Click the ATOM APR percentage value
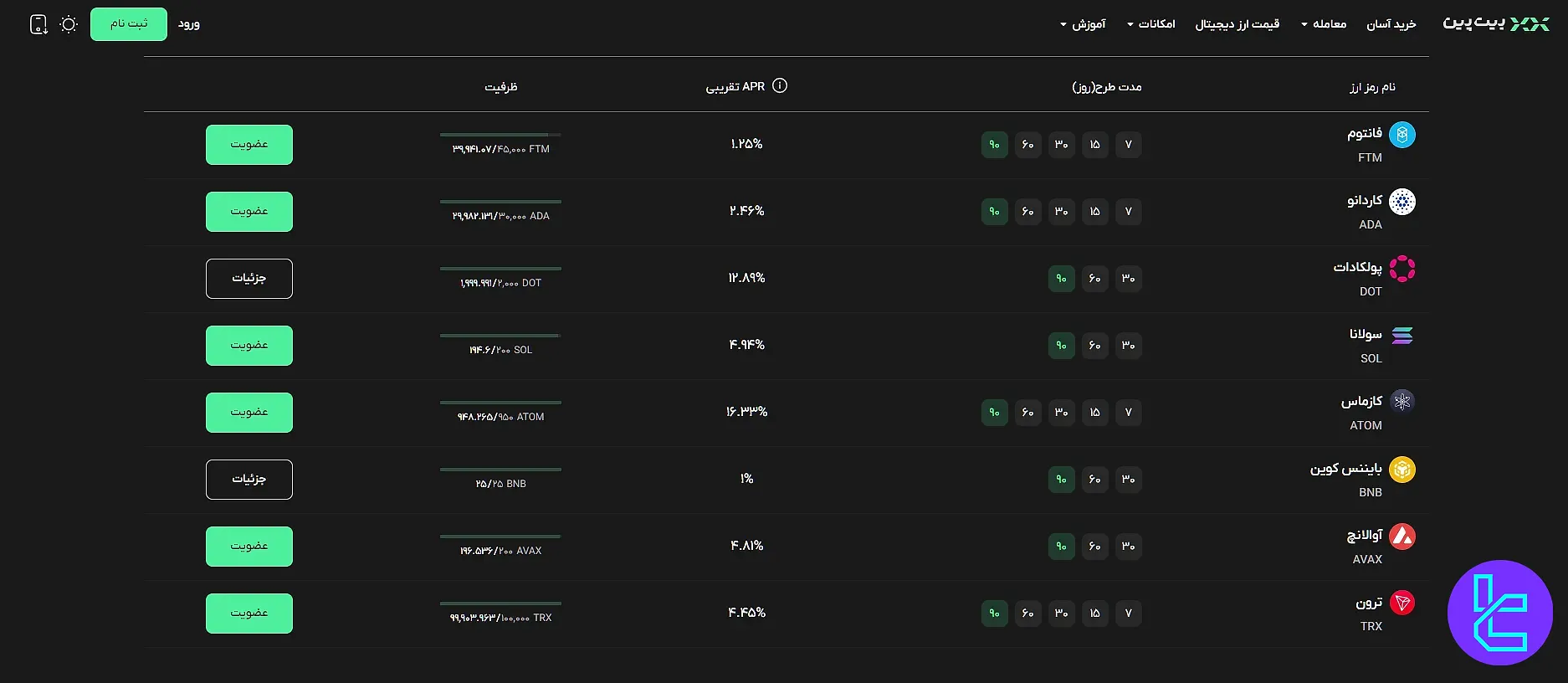 click(746, 412)
